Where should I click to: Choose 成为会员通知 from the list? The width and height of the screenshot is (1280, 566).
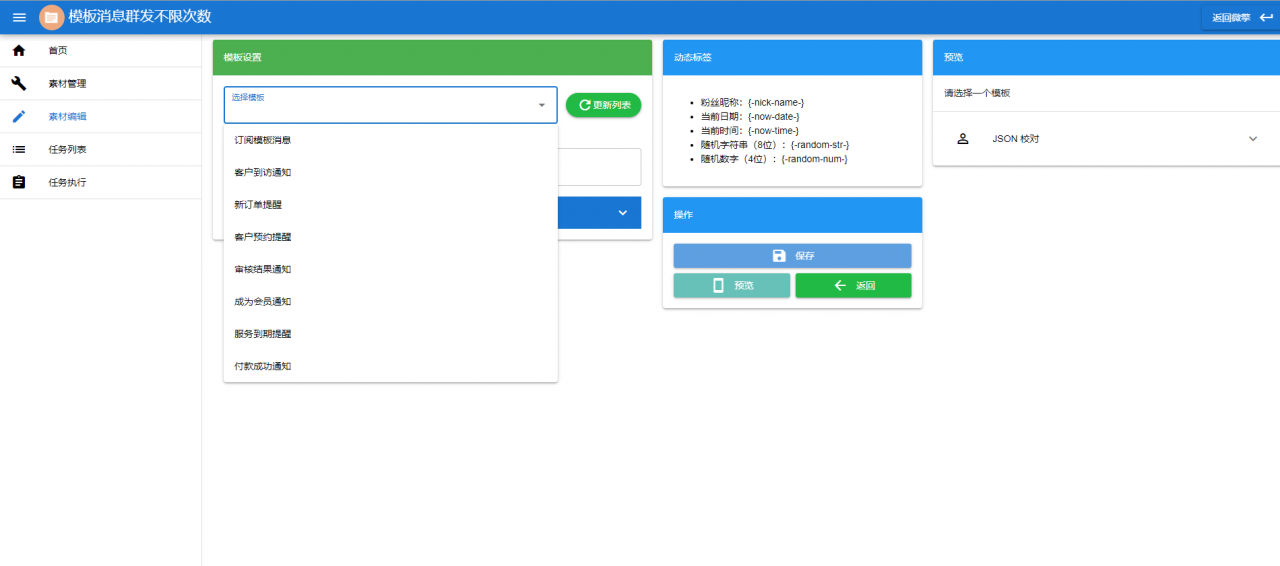pos(390,301)
